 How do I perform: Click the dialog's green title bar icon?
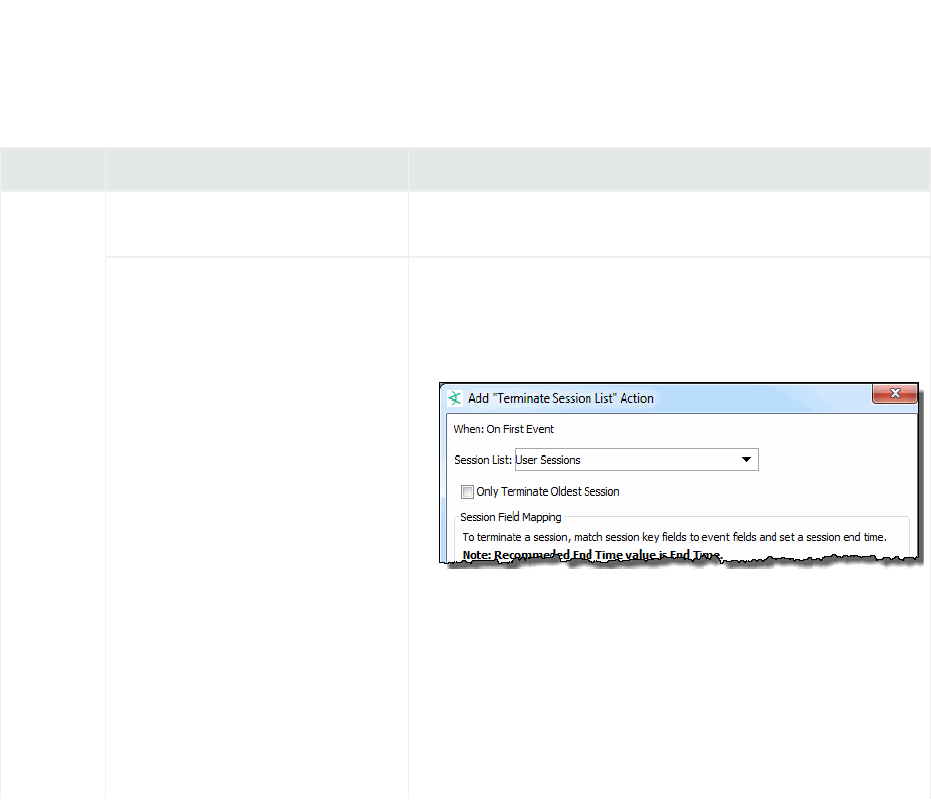[455, 399]
